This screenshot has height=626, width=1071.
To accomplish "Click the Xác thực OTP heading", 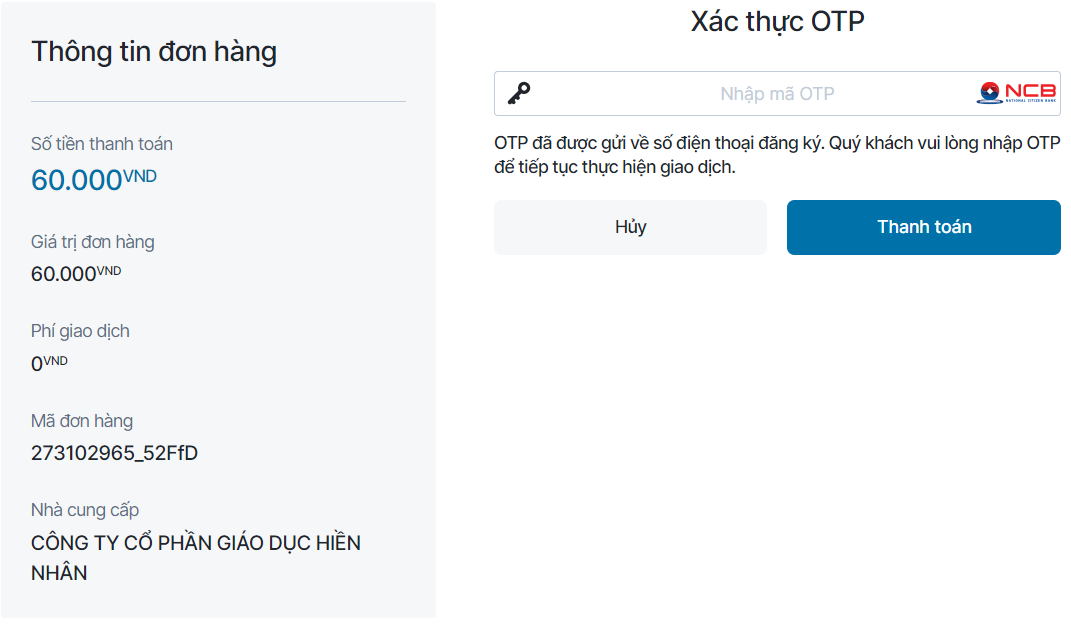I will click(777, 21).
